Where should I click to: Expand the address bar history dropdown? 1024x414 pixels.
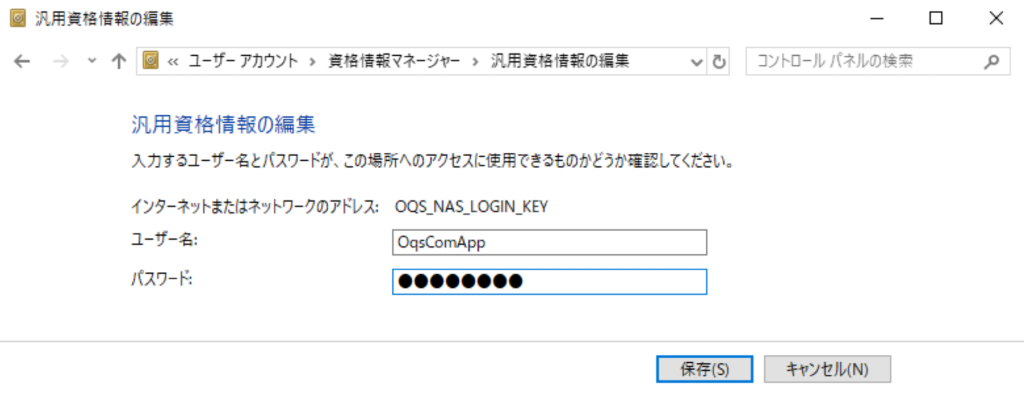pyautogui.click(x=698, y=61)
